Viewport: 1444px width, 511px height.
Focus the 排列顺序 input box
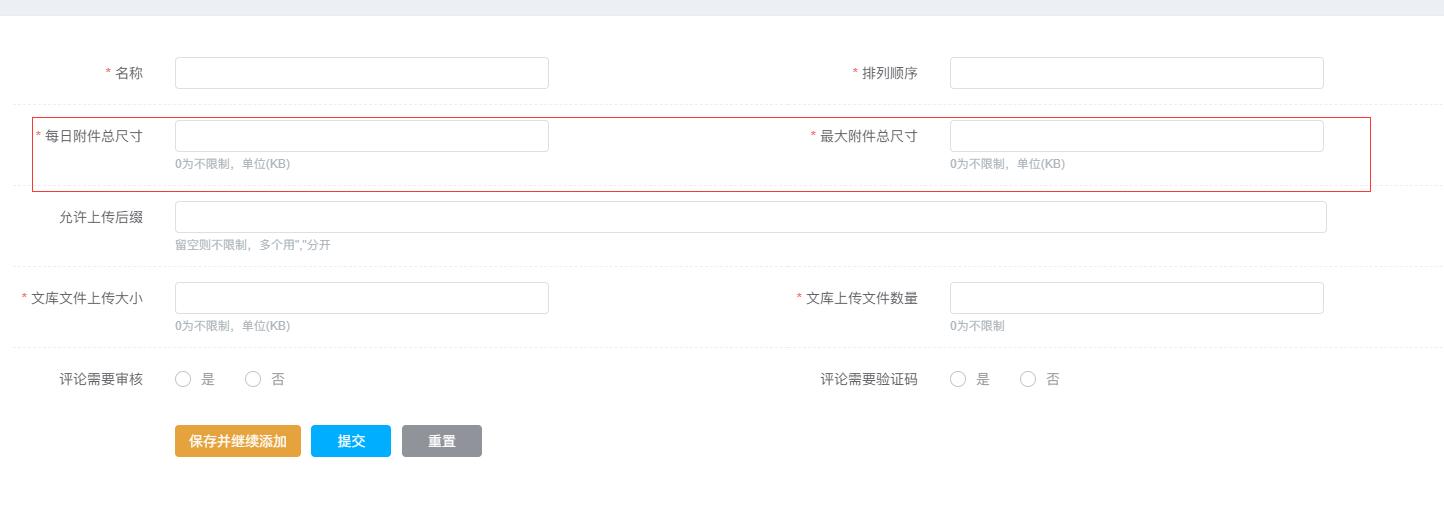point(1136,73)
